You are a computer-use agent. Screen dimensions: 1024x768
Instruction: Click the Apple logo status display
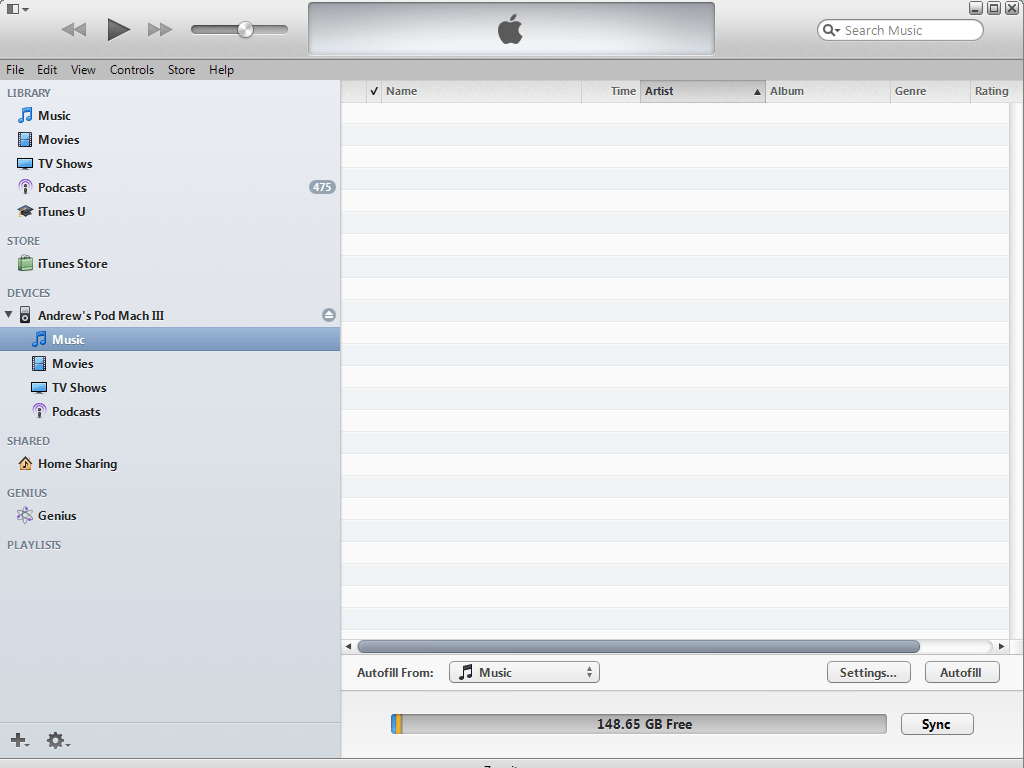pyautogui.click(x=511, y=29)
